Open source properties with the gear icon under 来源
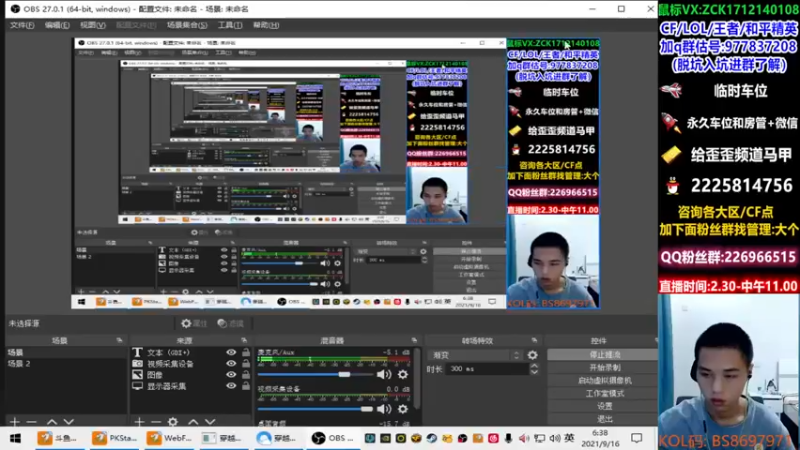 tap(173, 421)
